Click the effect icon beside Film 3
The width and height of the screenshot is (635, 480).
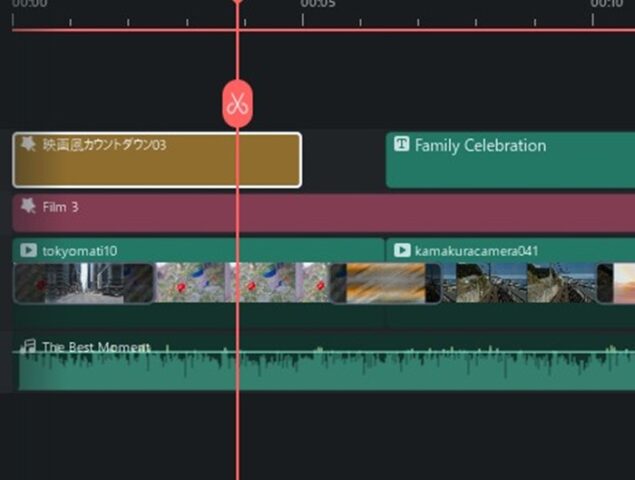tap(29, 207)
